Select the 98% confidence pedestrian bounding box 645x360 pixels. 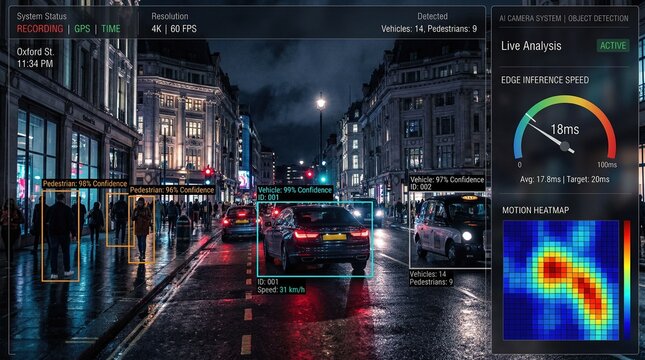click(60, 235)
